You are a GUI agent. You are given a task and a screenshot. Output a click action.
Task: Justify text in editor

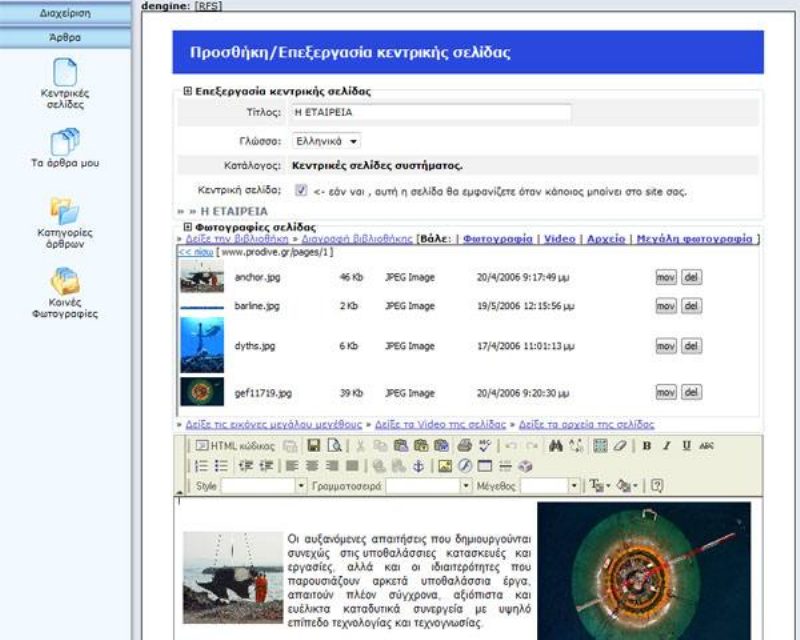(352, 465)
